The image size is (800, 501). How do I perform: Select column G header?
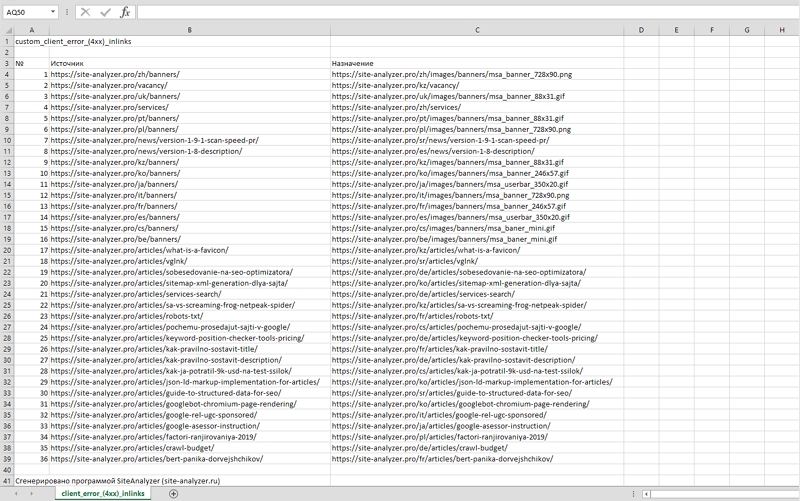click(x=746, y=30)
